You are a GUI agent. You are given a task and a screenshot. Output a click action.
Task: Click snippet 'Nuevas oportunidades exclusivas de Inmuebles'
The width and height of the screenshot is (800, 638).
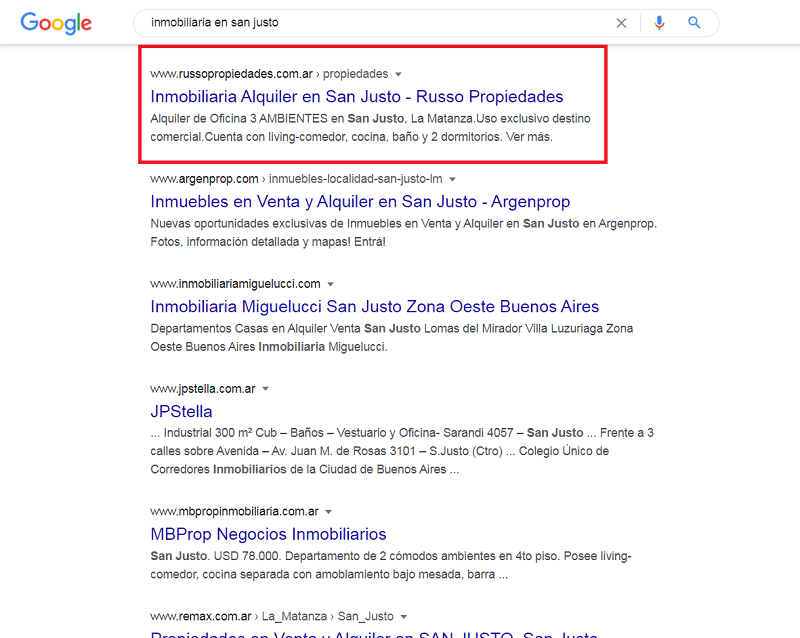point(404,233)
